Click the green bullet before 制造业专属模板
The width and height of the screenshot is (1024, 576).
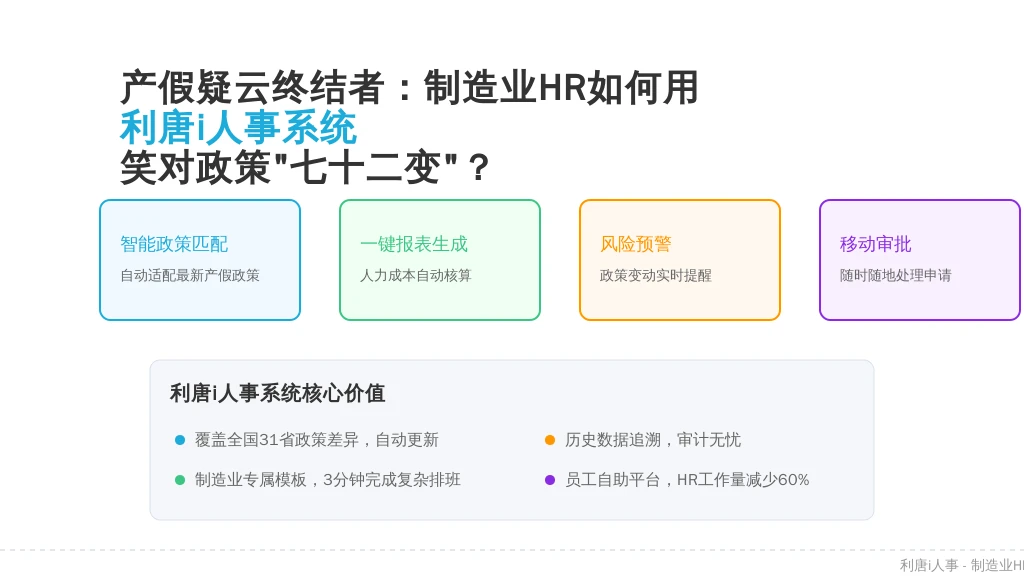point(180,480)
